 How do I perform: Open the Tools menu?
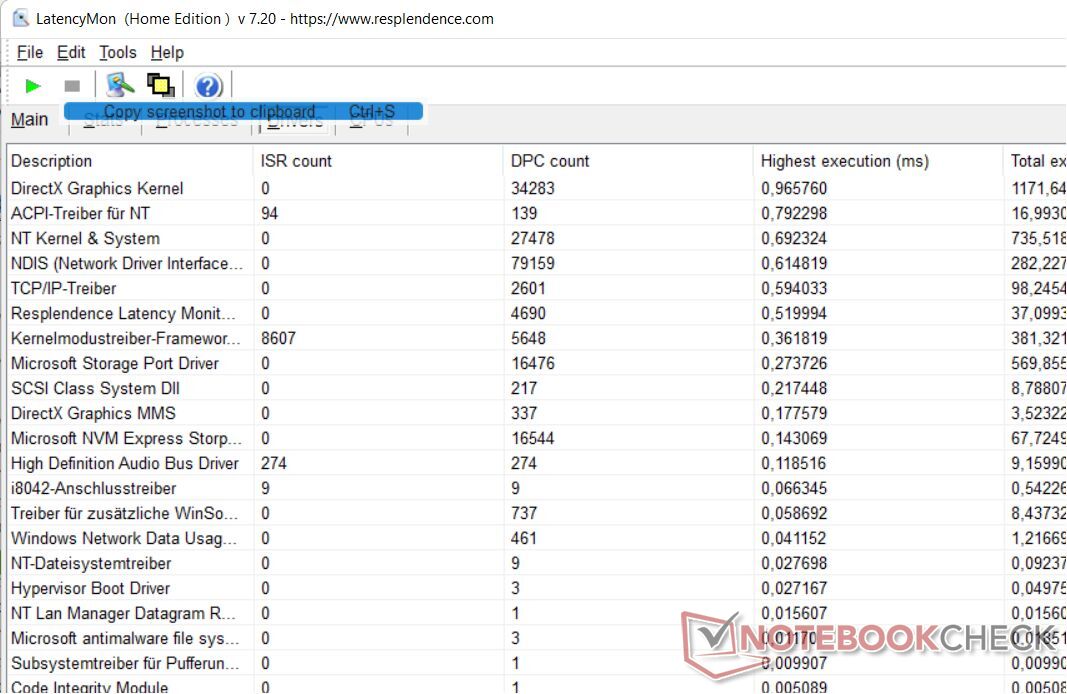click(118, 52)
